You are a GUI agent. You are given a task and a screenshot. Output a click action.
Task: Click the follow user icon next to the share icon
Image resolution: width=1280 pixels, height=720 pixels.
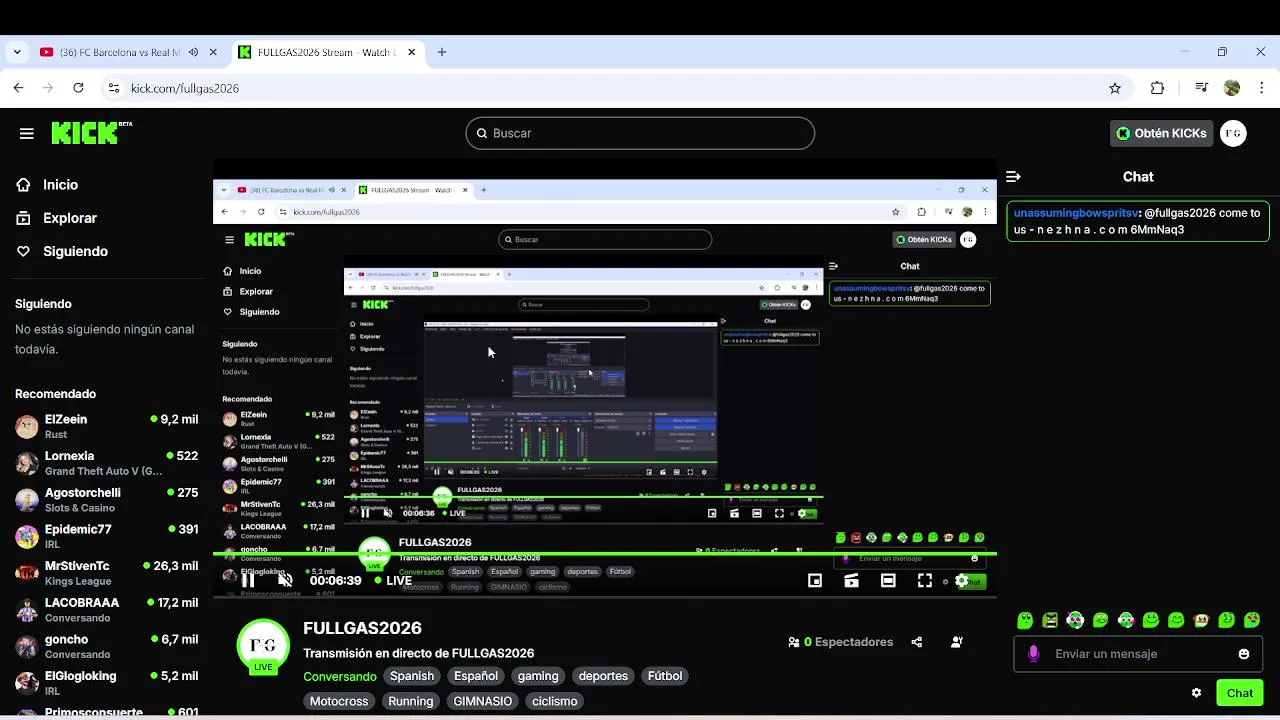click(x=957, y=642)
